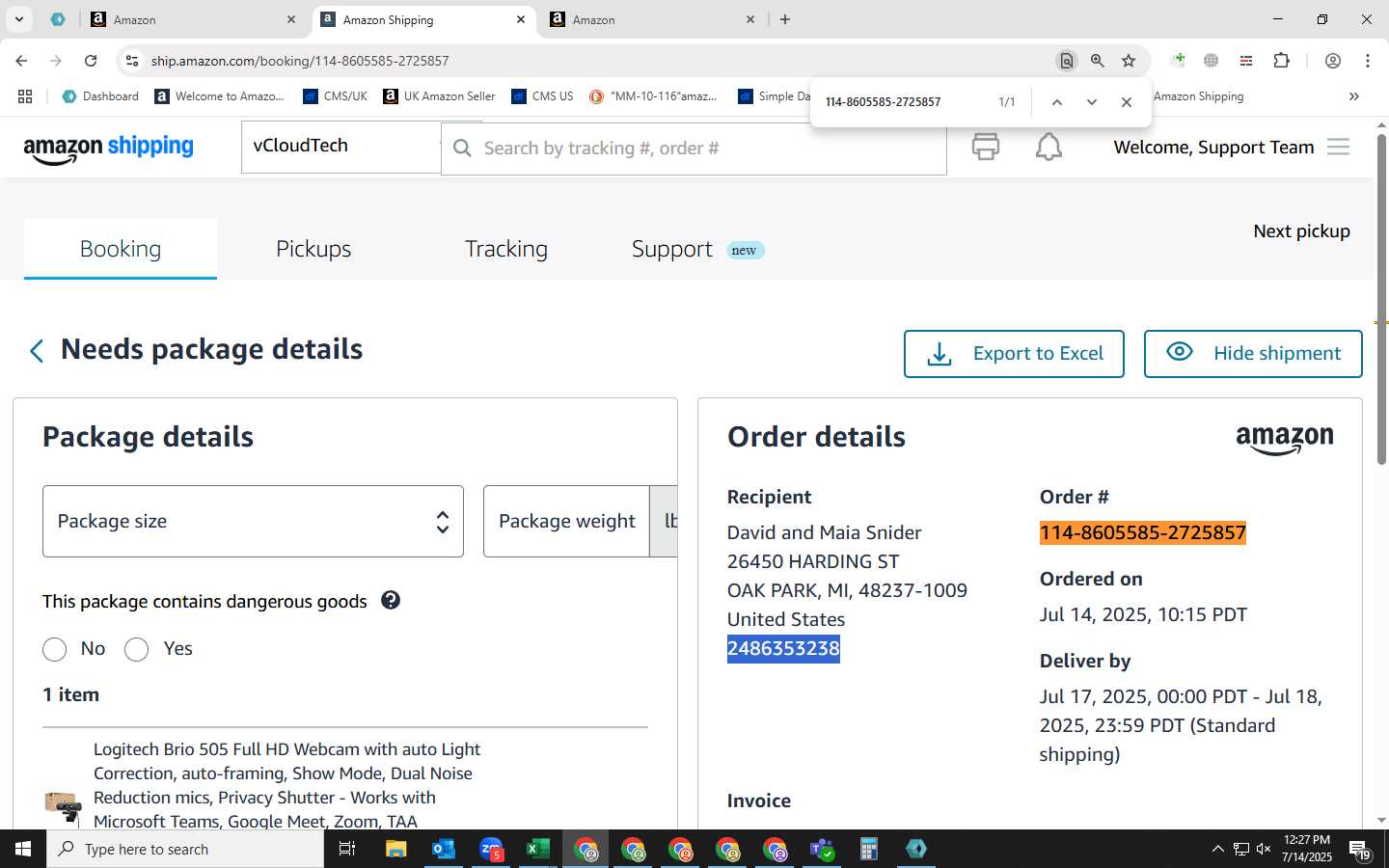1389x868 pixels.
Task: Open the apps grid in bookmarks bar
Action: 25,96
